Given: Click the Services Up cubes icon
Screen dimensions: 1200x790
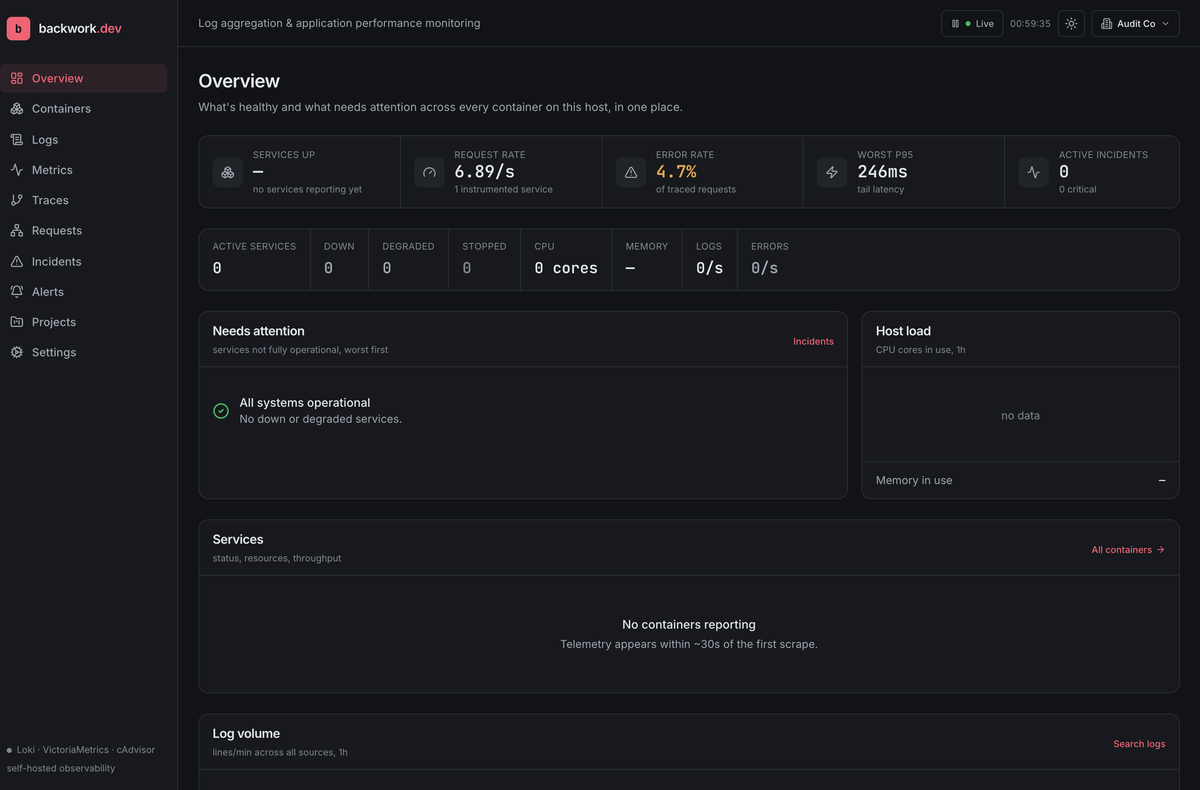Looking at the screenshot, I should (228, 172).
